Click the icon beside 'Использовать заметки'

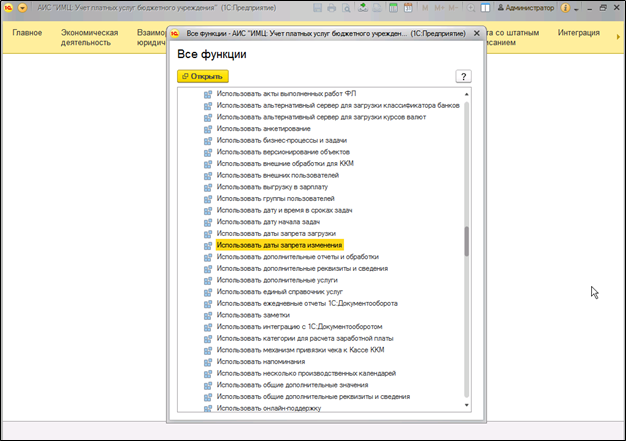209,314
